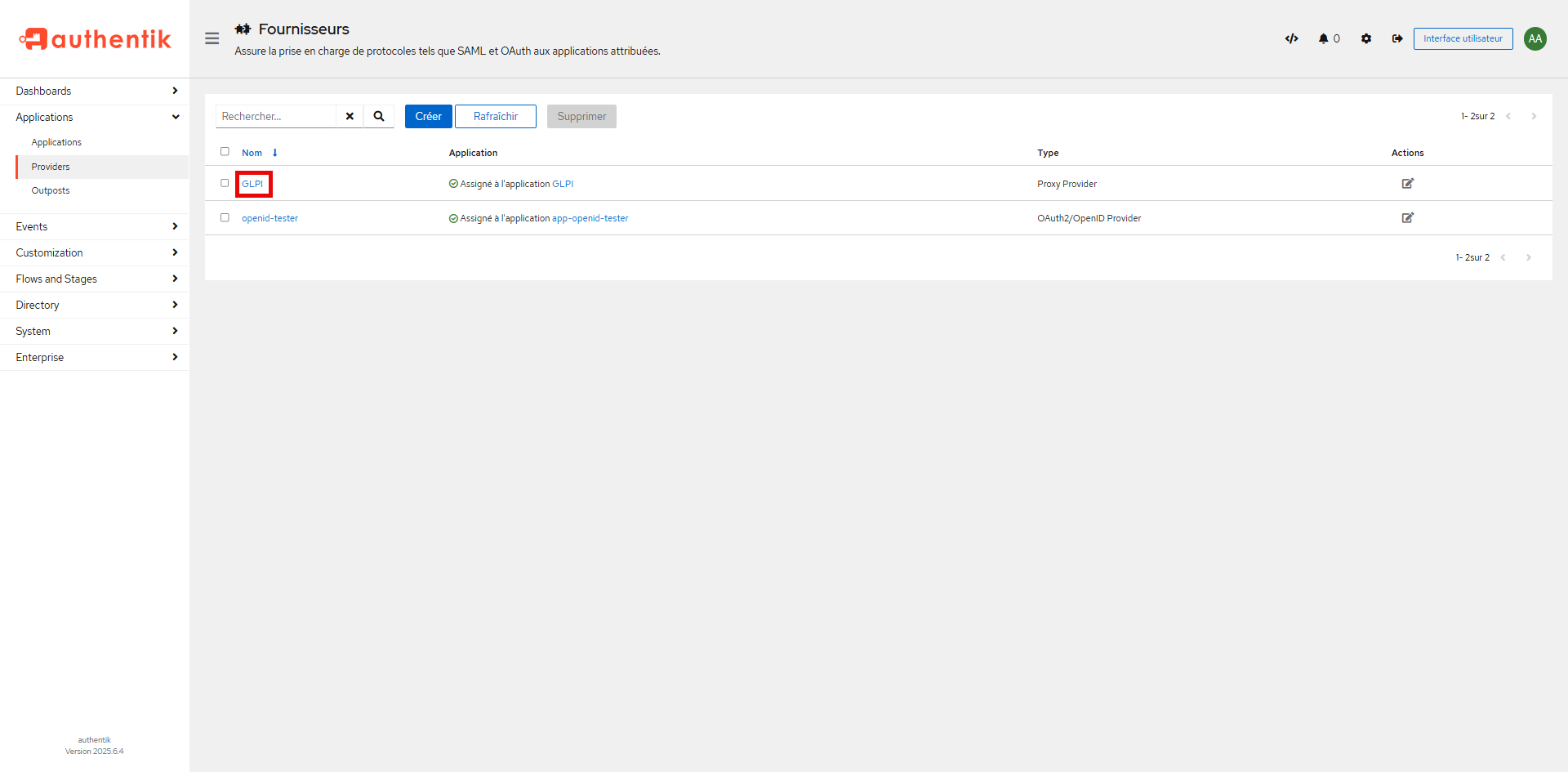Viewport: 1568px width, 772px height.
Task: Check the select-all checkbox in table header
Action: [x=225, y=152]
